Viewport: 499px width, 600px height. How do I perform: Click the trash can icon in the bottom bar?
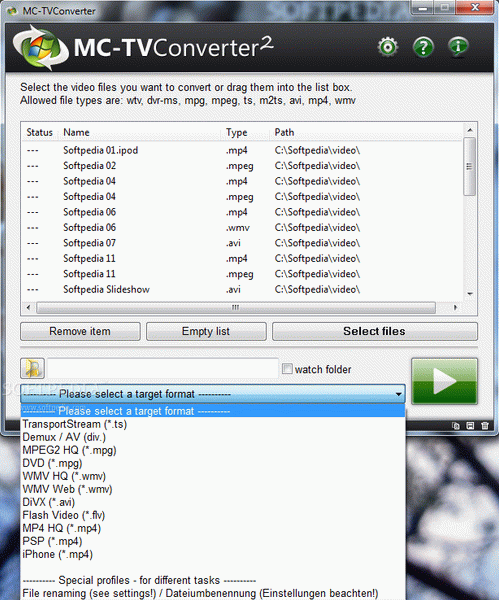click(x=484, y=426)
